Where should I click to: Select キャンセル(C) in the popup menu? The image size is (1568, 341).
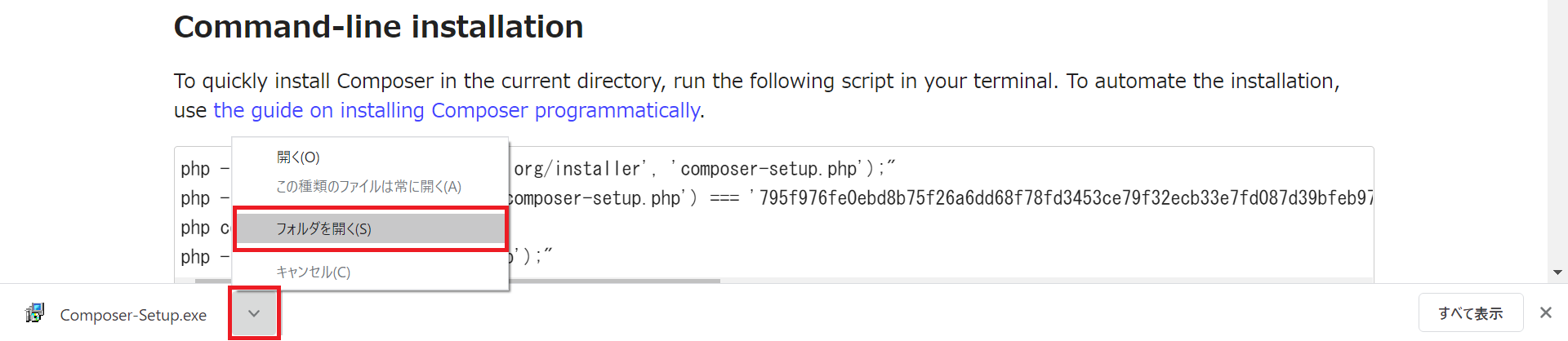pos(313,272)
